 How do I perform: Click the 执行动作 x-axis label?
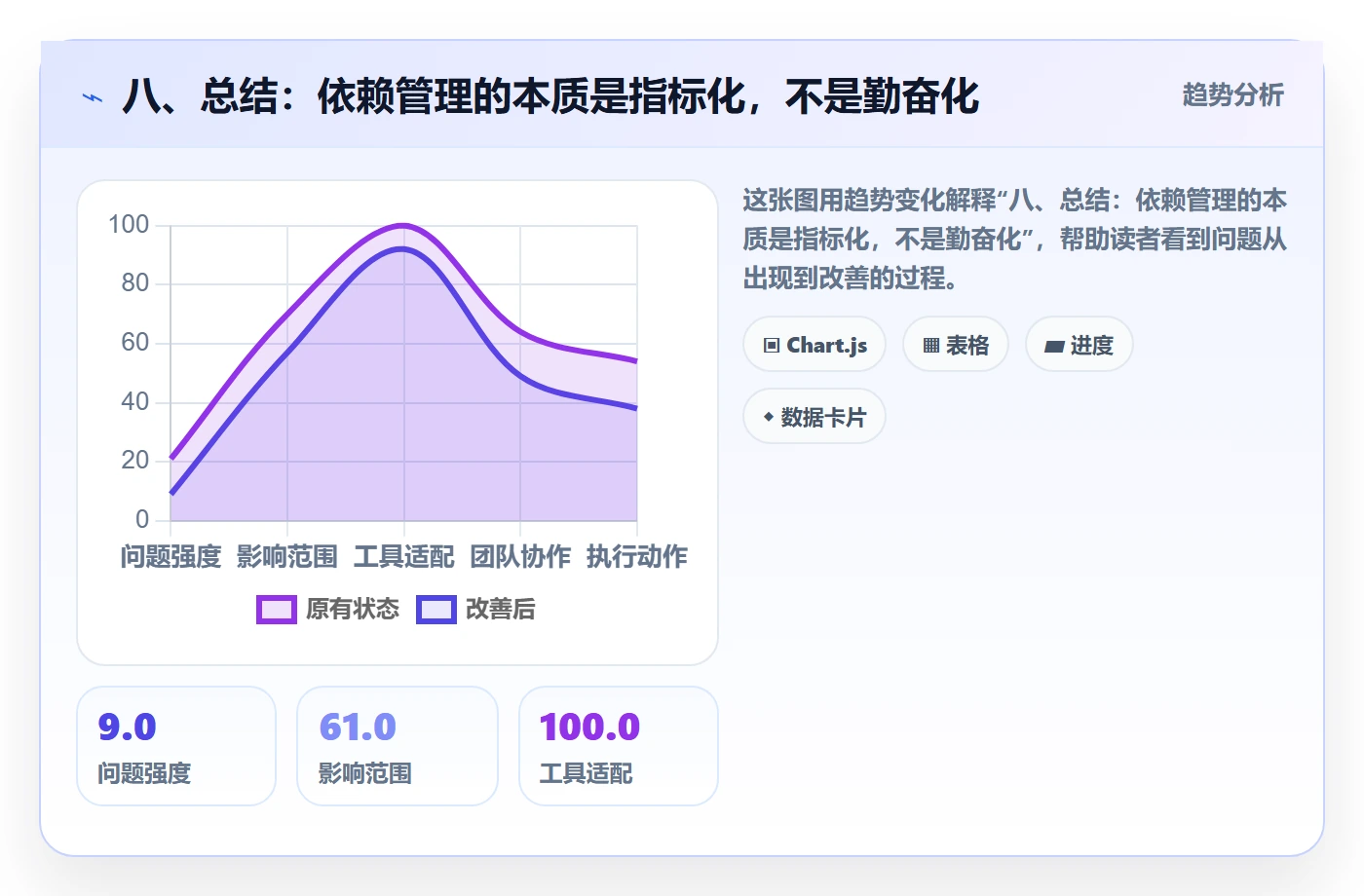click(637, 557)
